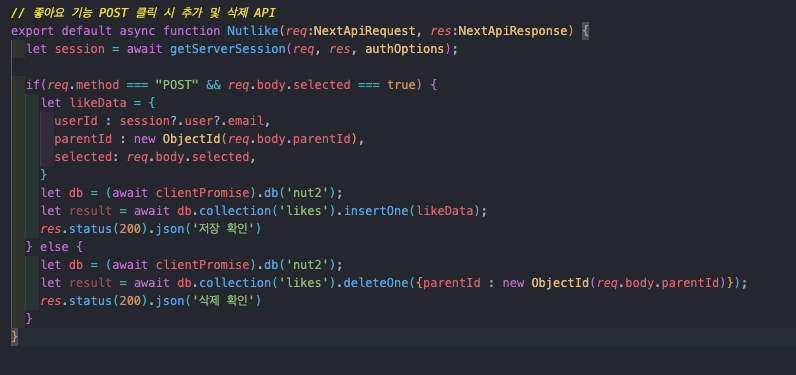The image size is (796, 375).
Task: Click the likeData variable declaration
Action: point(98,103)
